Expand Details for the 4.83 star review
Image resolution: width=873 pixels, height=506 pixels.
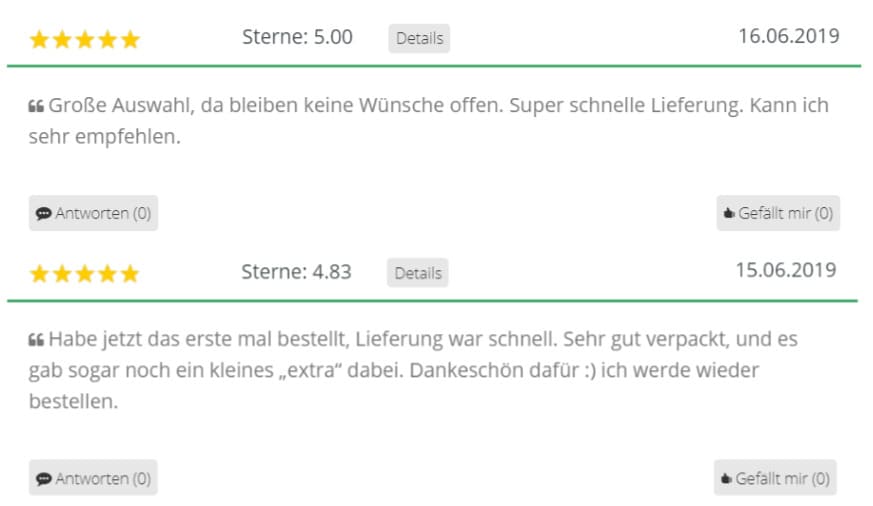pos(418,273)
